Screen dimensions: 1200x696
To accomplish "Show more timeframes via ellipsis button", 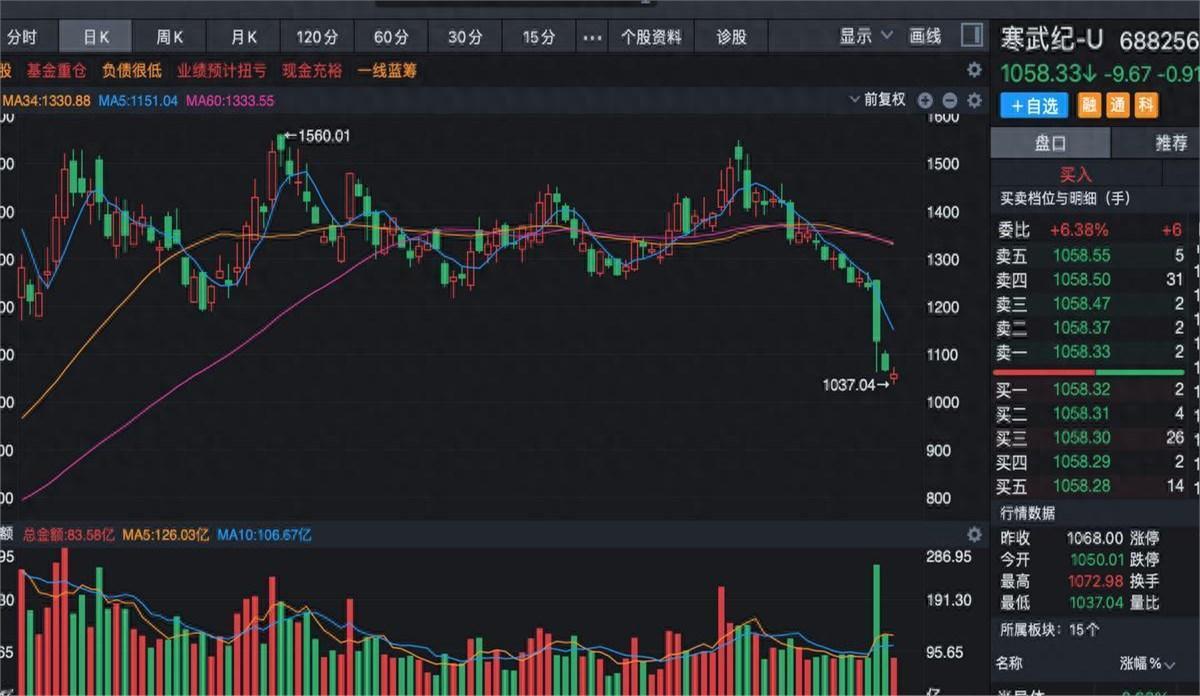I will [x=593, y=37].
